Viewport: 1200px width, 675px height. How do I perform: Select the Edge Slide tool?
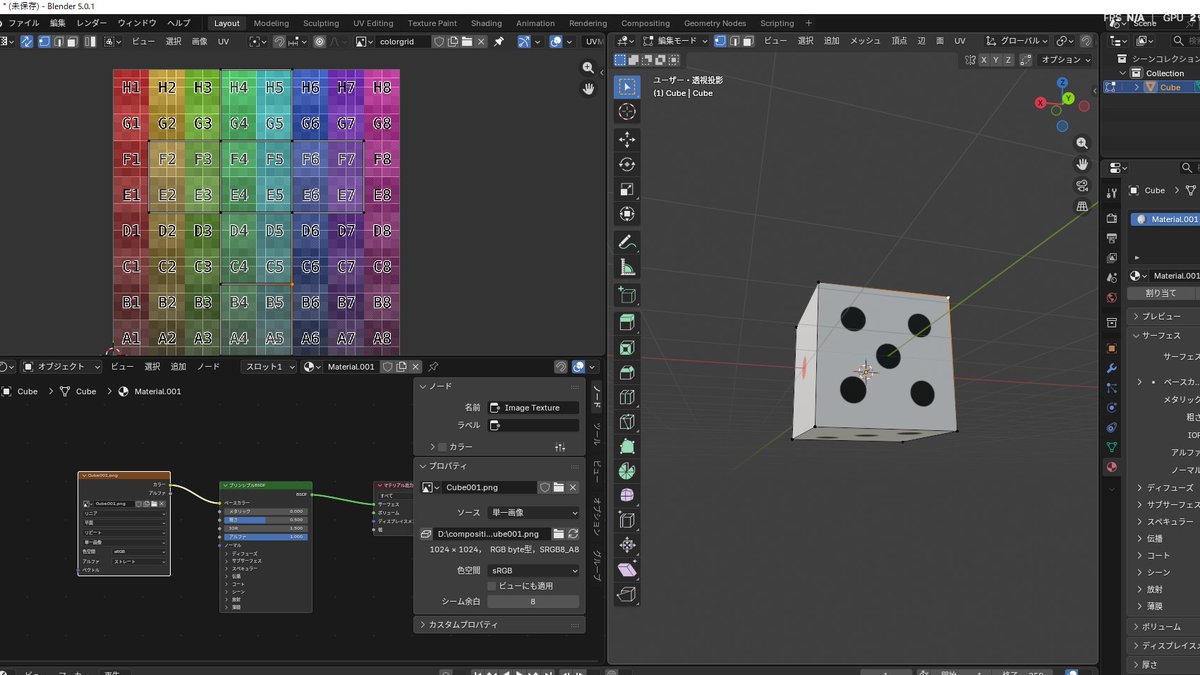point(627,520)
